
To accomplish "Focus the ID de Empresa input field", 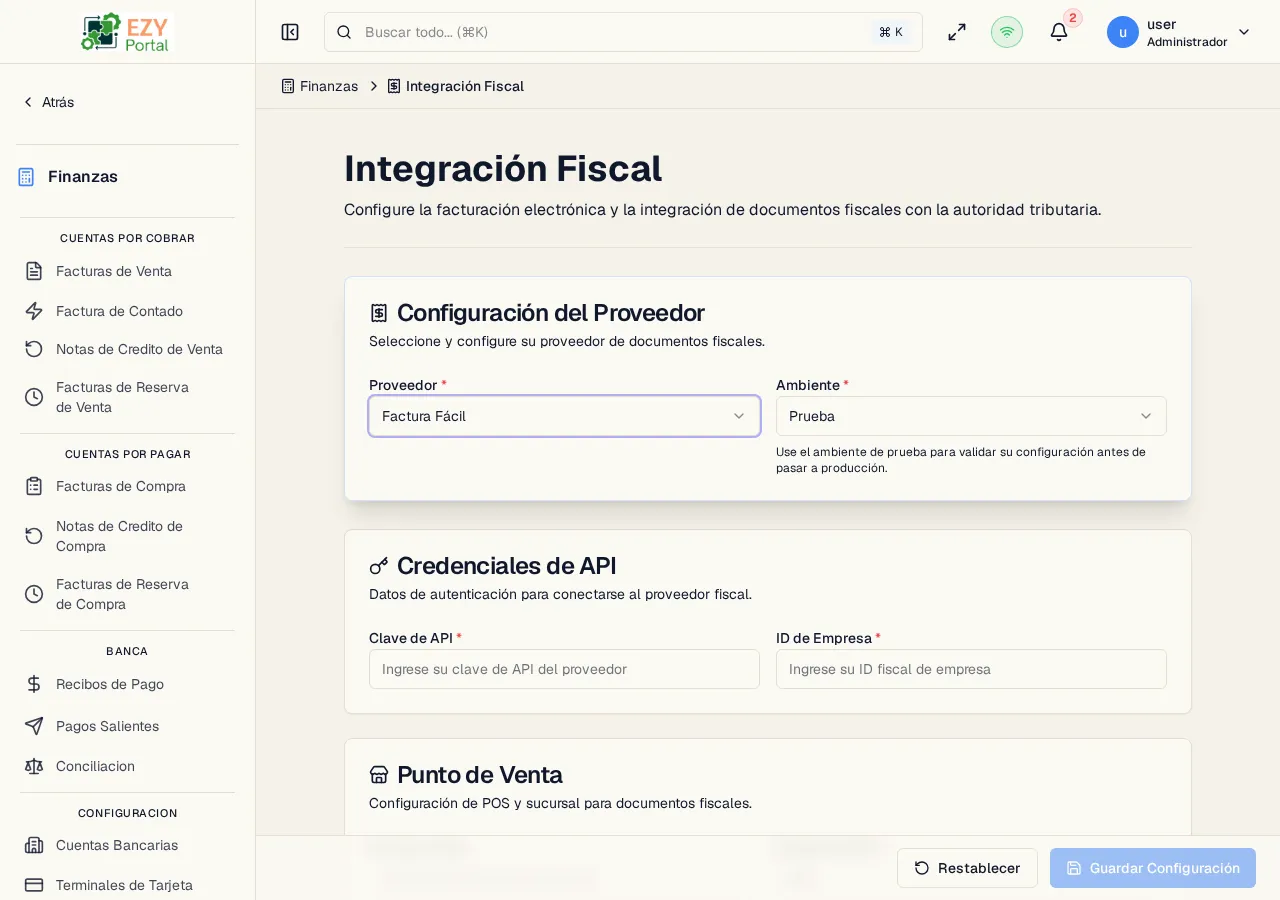I will point(971,669).
